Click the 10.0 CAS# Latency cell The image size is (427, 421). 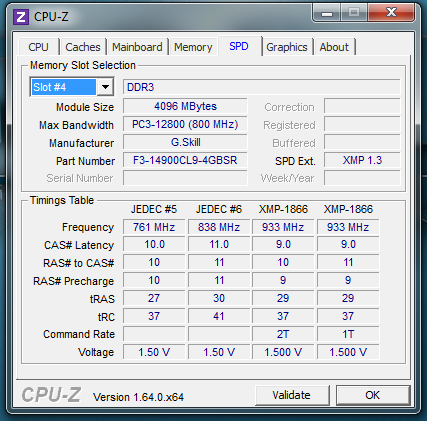(154, 245)
